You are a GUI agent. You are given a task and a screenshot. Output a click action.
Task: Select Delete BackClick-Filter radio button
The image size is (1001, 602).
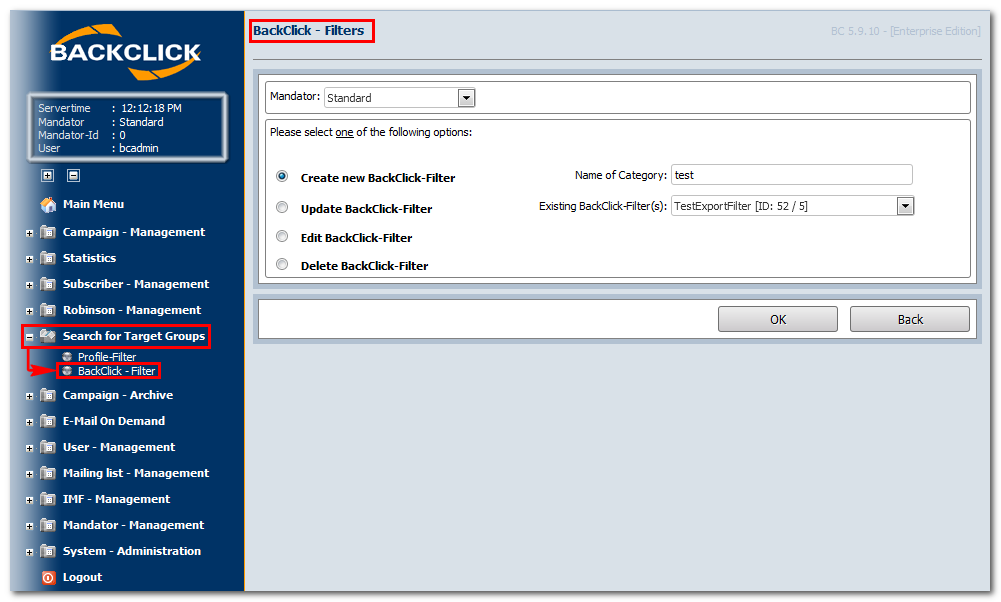pyautogui.click(x=282, y=264)
